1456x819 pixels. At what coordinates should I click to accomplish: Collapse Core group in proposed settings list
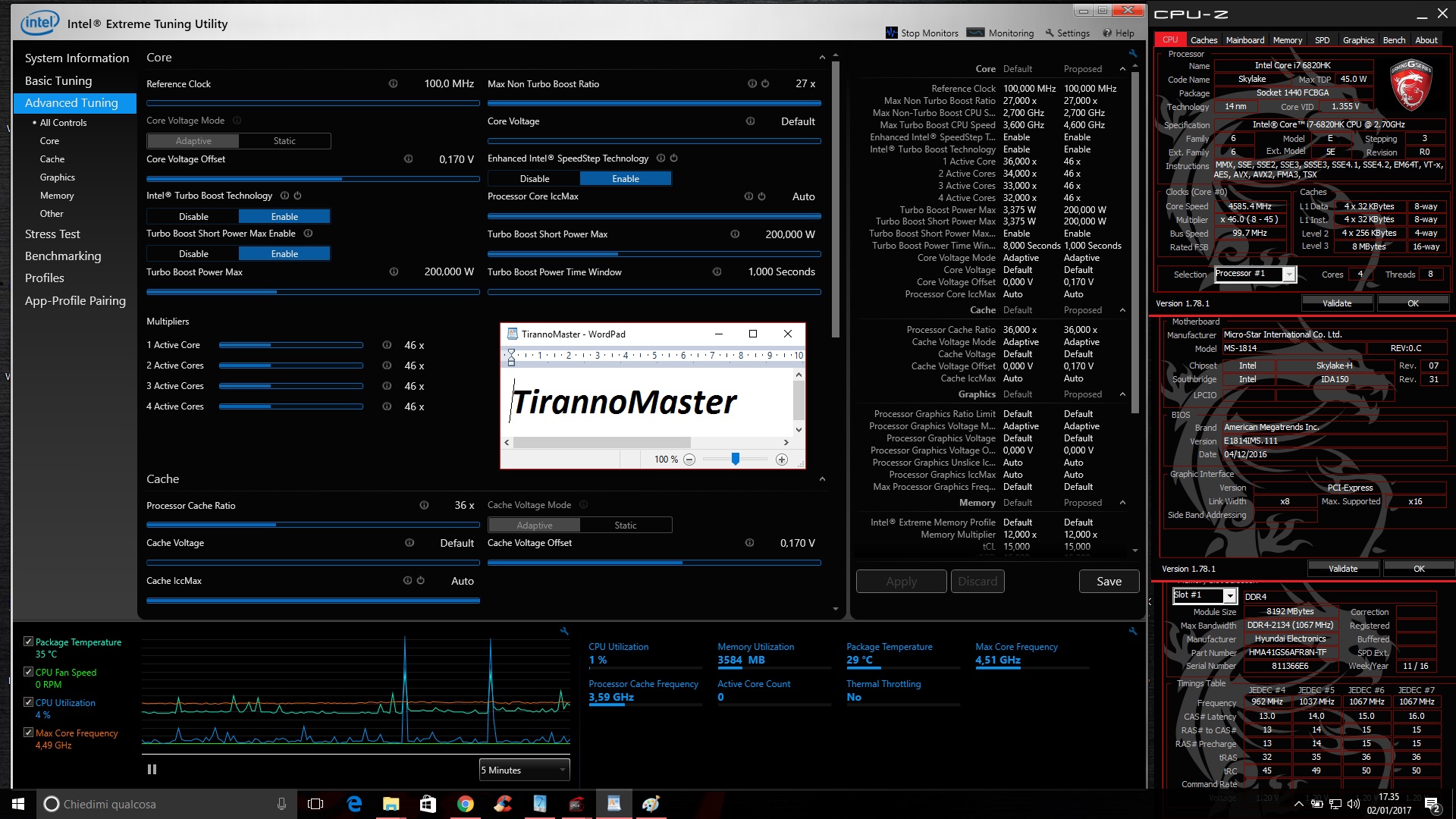tap(1122, 69)
